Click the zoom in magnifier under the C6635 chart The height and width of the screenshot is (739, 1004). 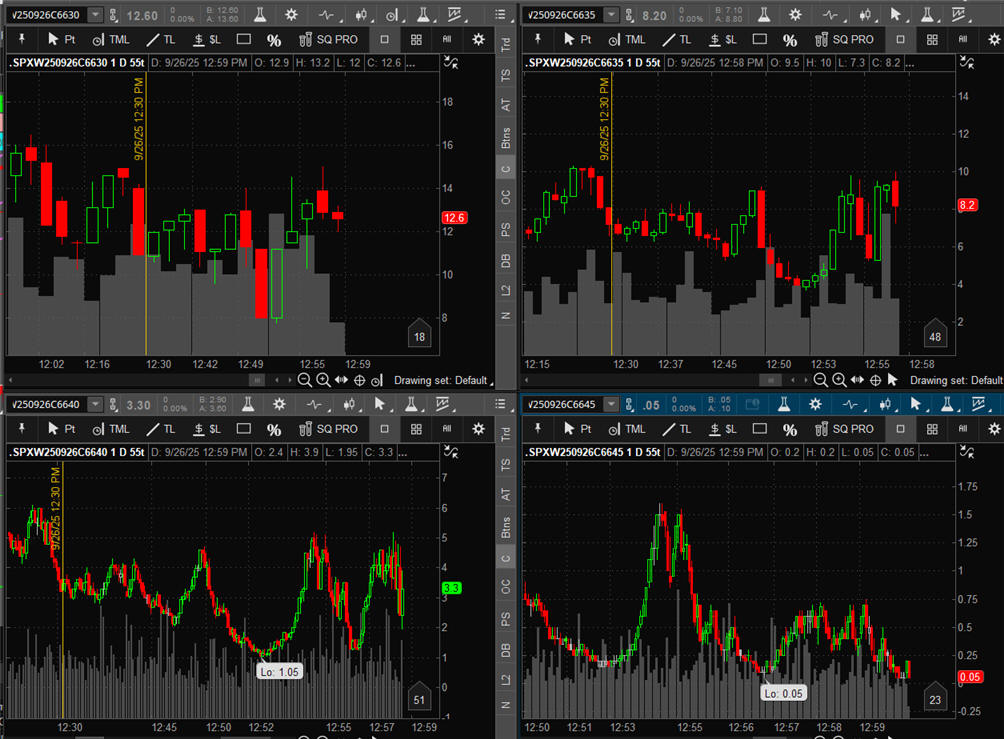tap(839, 380)
